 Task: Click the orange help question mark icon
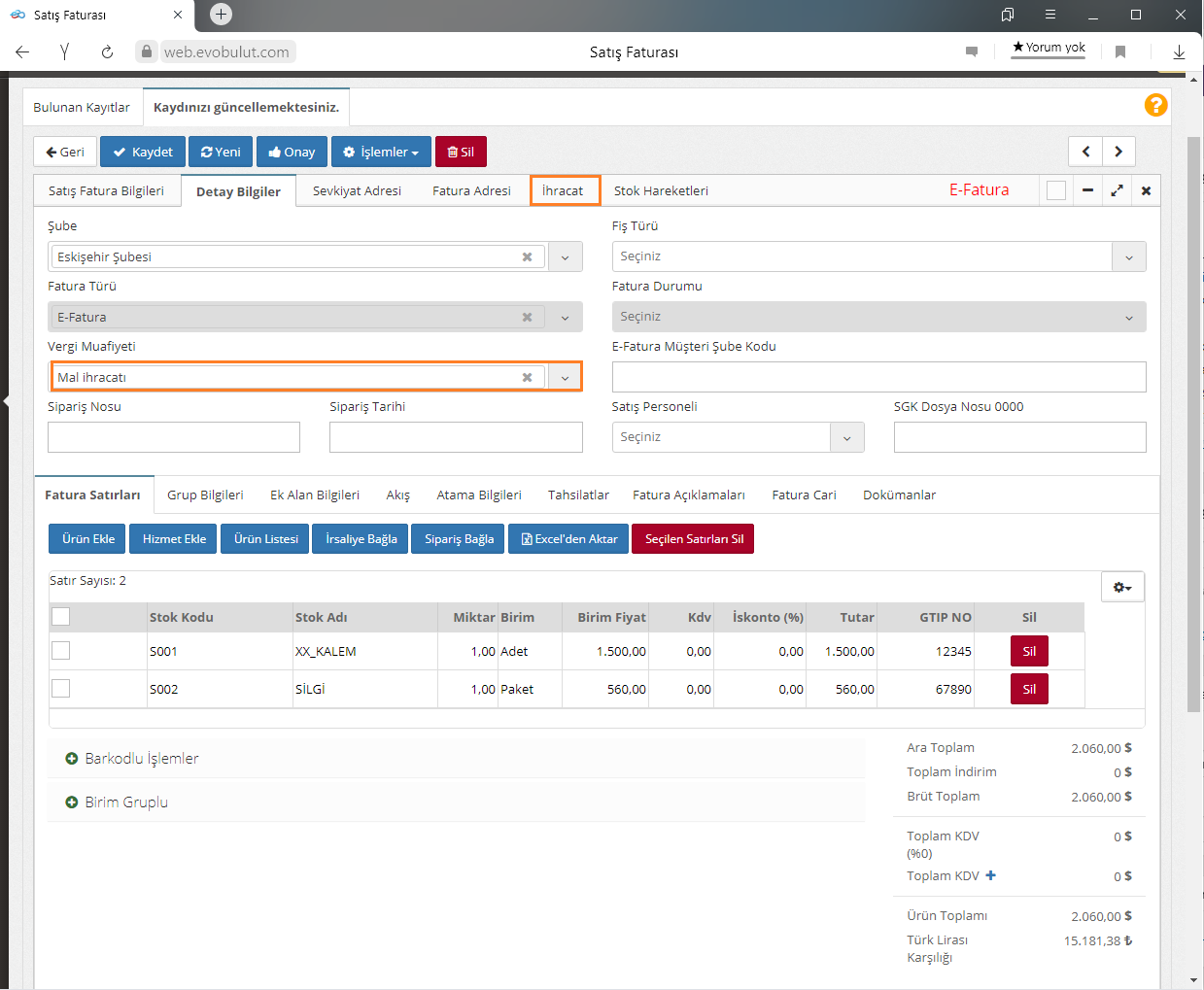(x=1155, y=105)
